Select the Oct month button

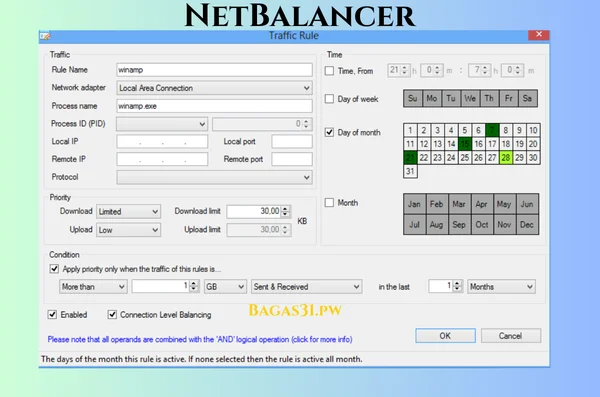click(x=482, y=224)
